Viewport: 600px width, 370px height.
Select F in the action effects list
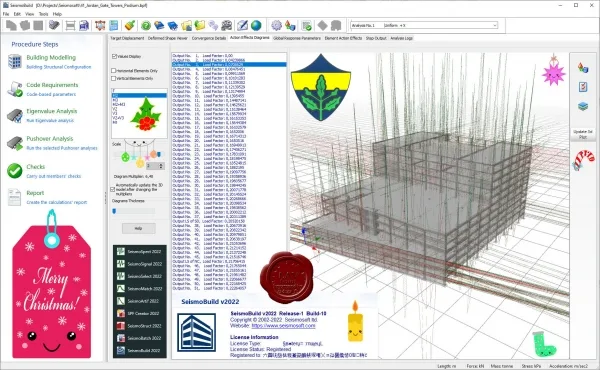(113, 91)
